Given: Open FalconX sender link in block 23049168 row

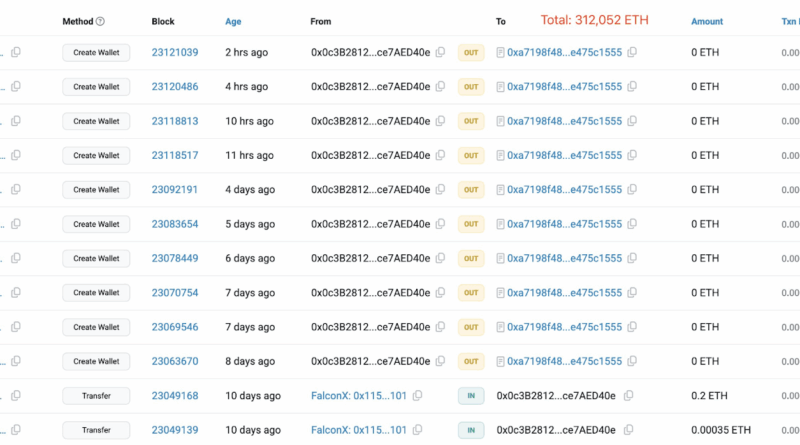Looking at the screenshot, I should (x=359, y=395).
